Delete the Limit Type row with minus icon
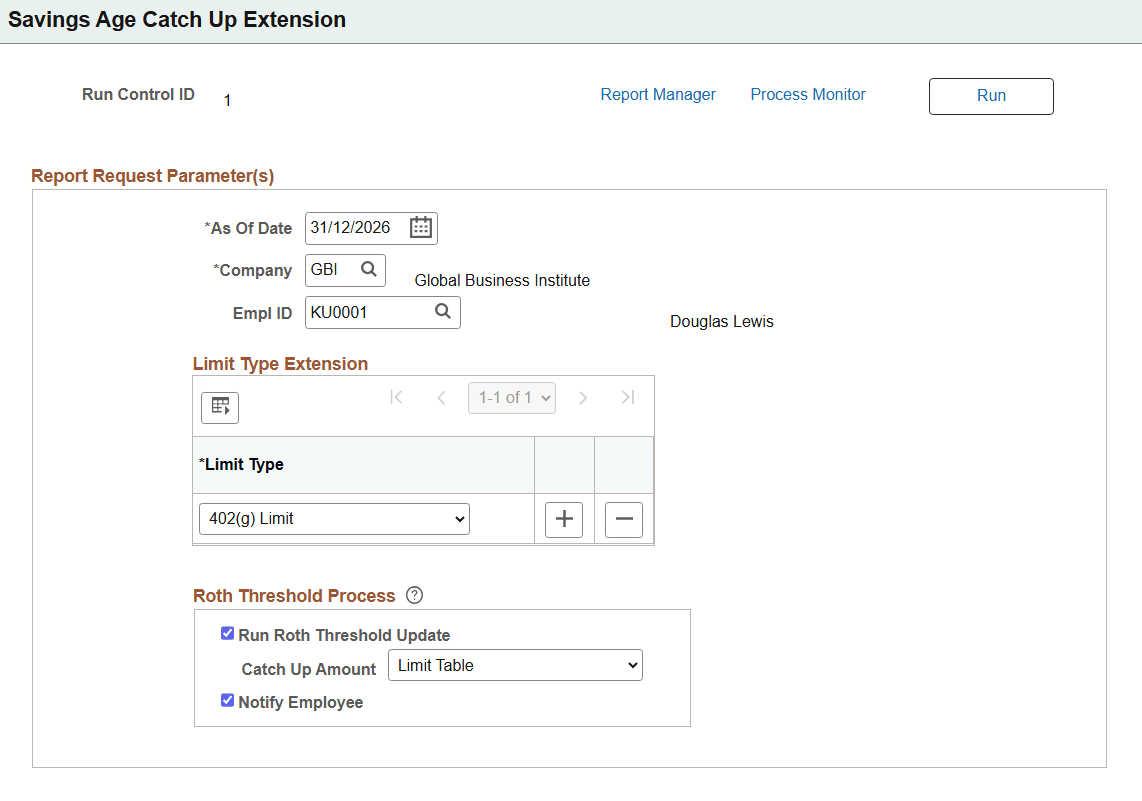Image resolution: width=1142 pixels, height=801 pixels. 623,519
